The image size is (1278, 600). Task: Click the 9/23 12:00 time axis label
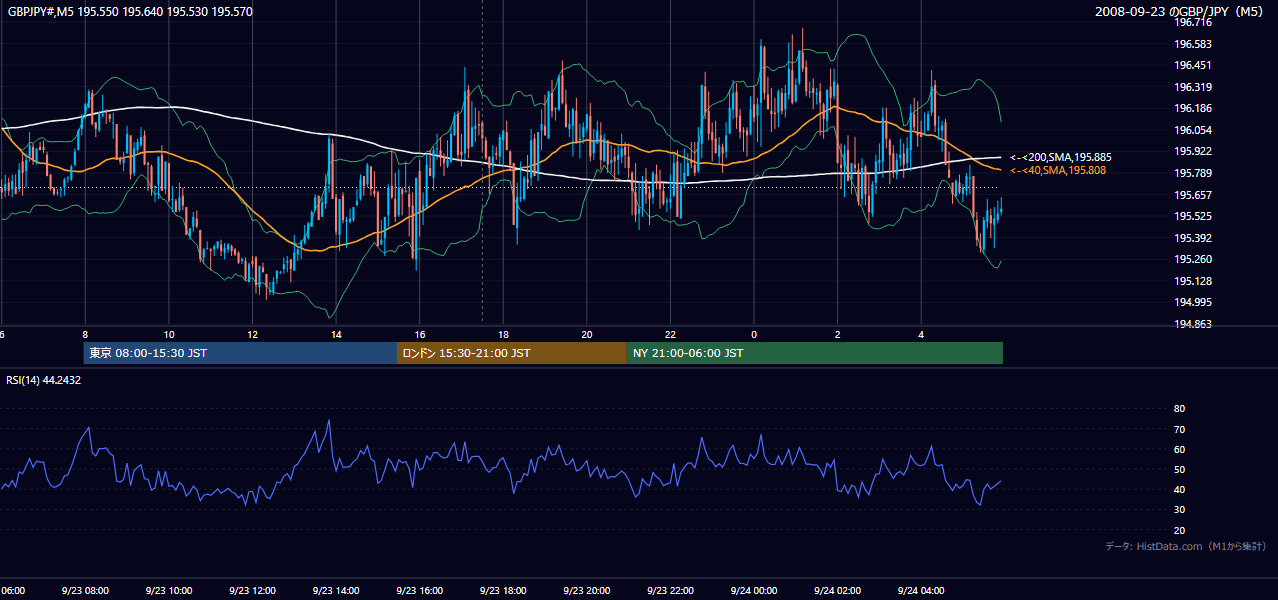[252, 591]
